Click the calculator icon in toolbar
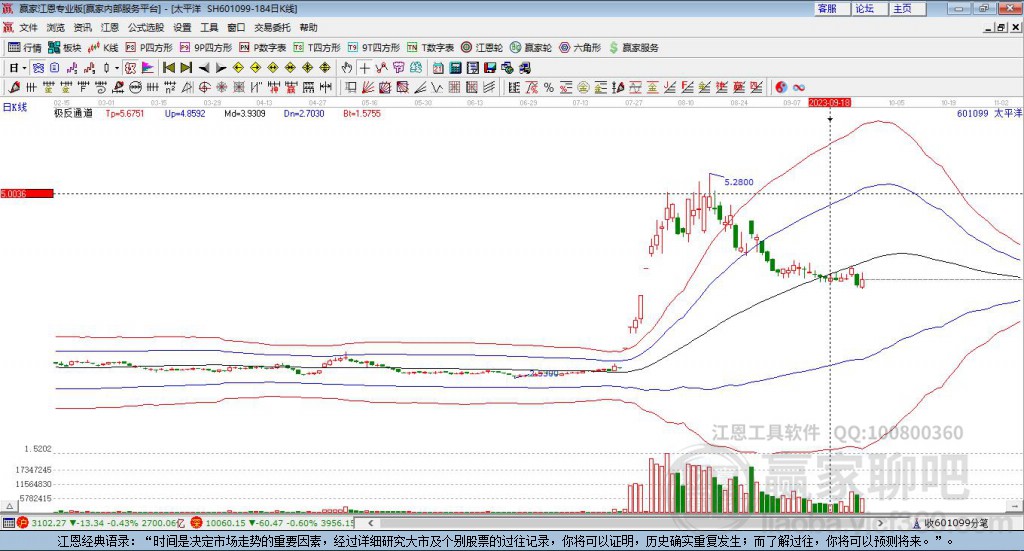 455,68
